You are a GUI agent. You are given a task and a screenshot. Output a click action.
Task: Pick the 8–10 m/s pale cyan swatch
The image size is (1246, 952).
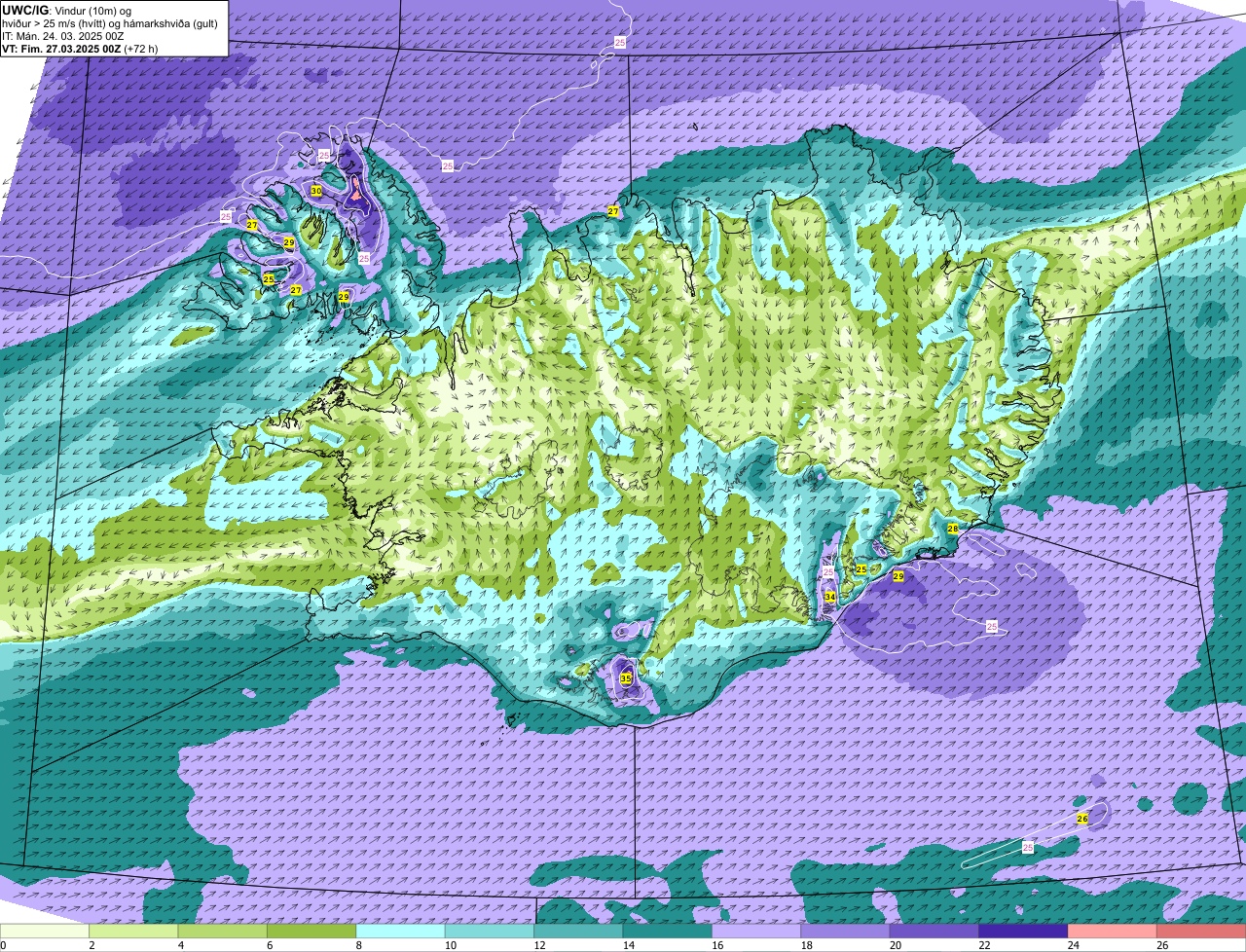pyautogui.click(x=400, y=932)
